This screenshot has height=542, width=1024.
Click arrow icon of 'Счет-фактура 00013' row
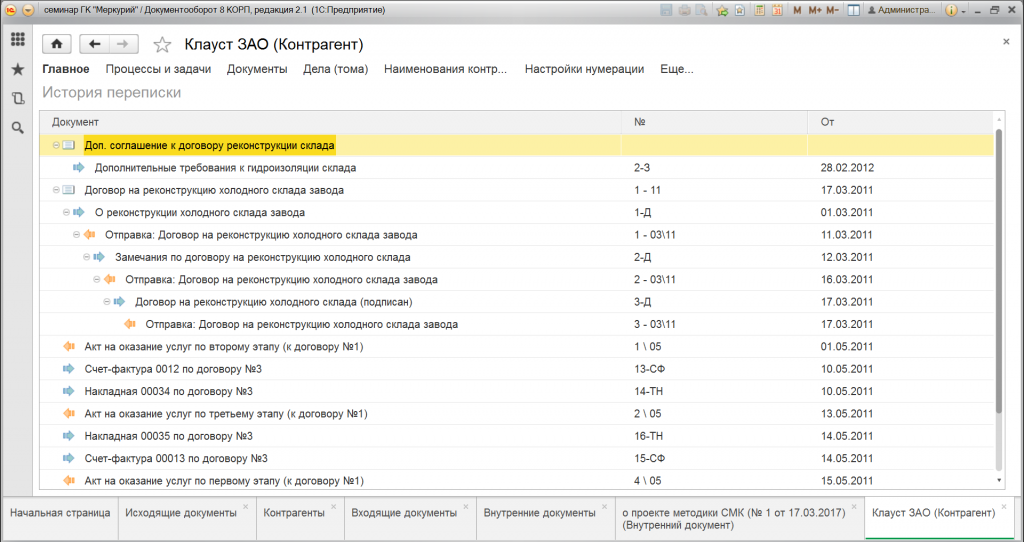pyautogui.click(x=69, y=458)
